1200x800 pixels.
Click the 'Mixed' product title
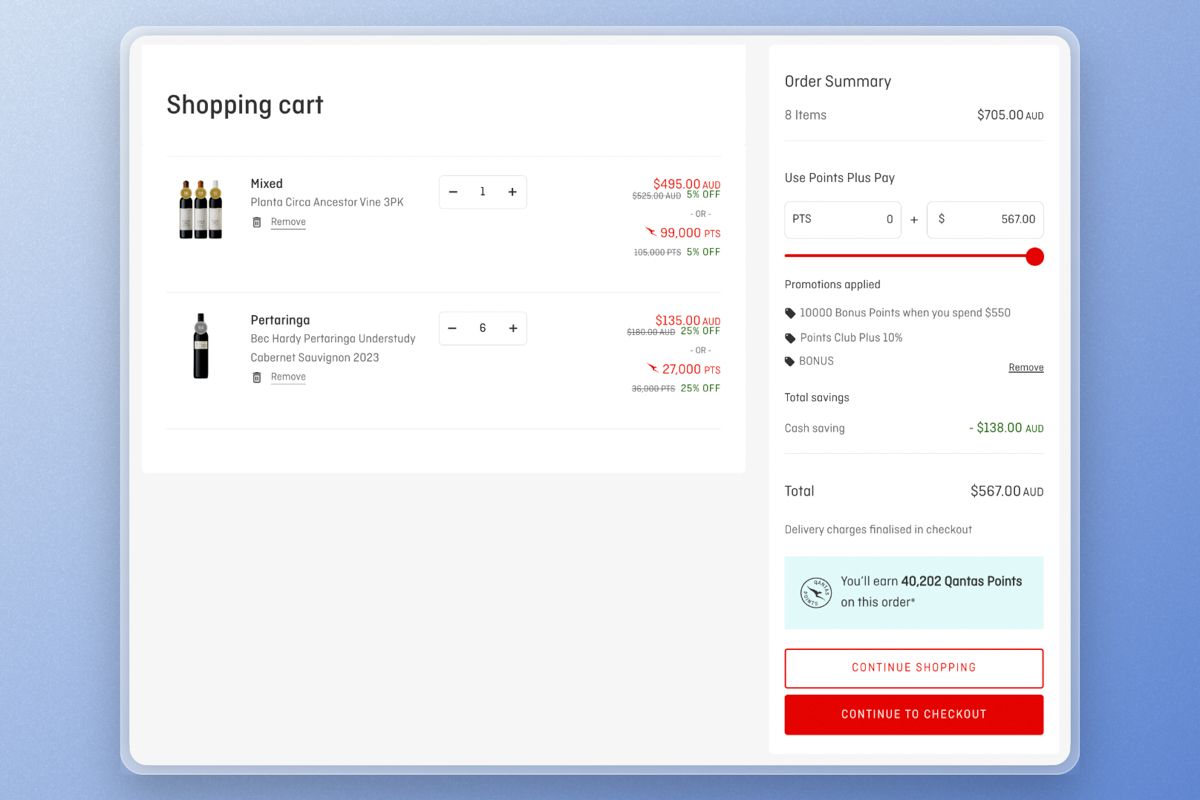[267, 184]
